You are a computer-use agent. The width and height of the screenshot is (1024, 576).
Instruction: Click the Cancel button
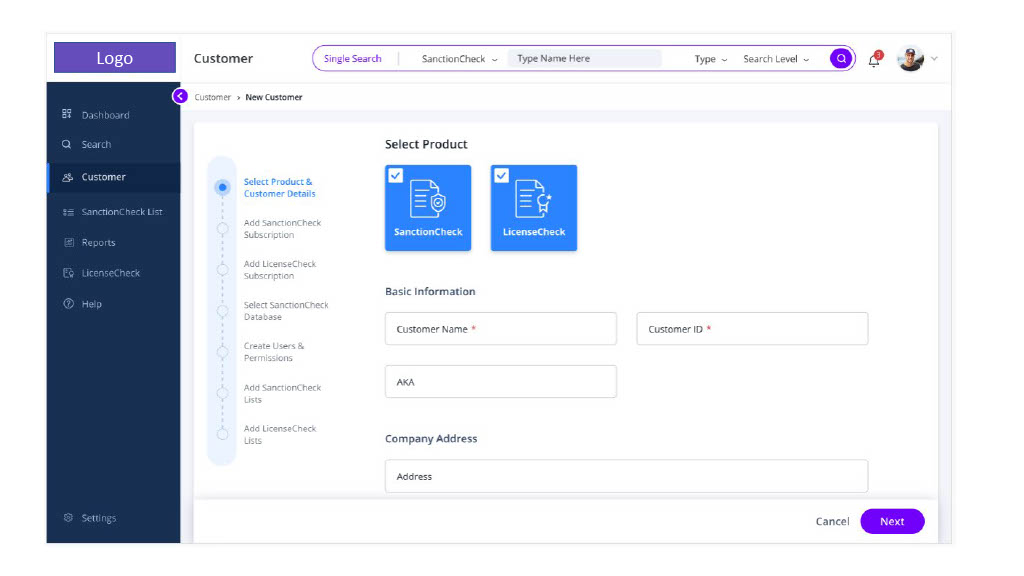pyautogui.click(x=832, y=521)
